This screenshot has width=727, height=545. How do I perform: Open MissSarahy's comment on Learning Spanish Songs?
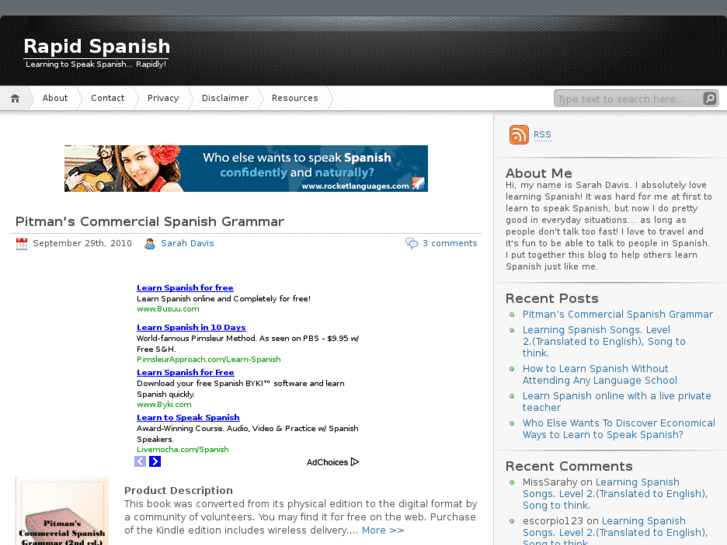pyautogui.click(x=615, y=494)
